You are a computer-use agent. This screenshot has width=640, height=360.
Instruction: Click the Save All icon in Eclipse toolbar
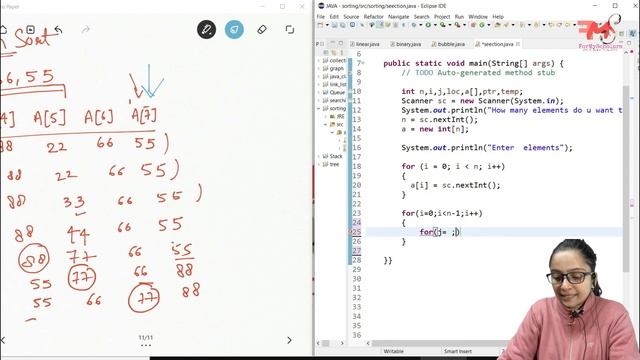click(x=342, y=25)
